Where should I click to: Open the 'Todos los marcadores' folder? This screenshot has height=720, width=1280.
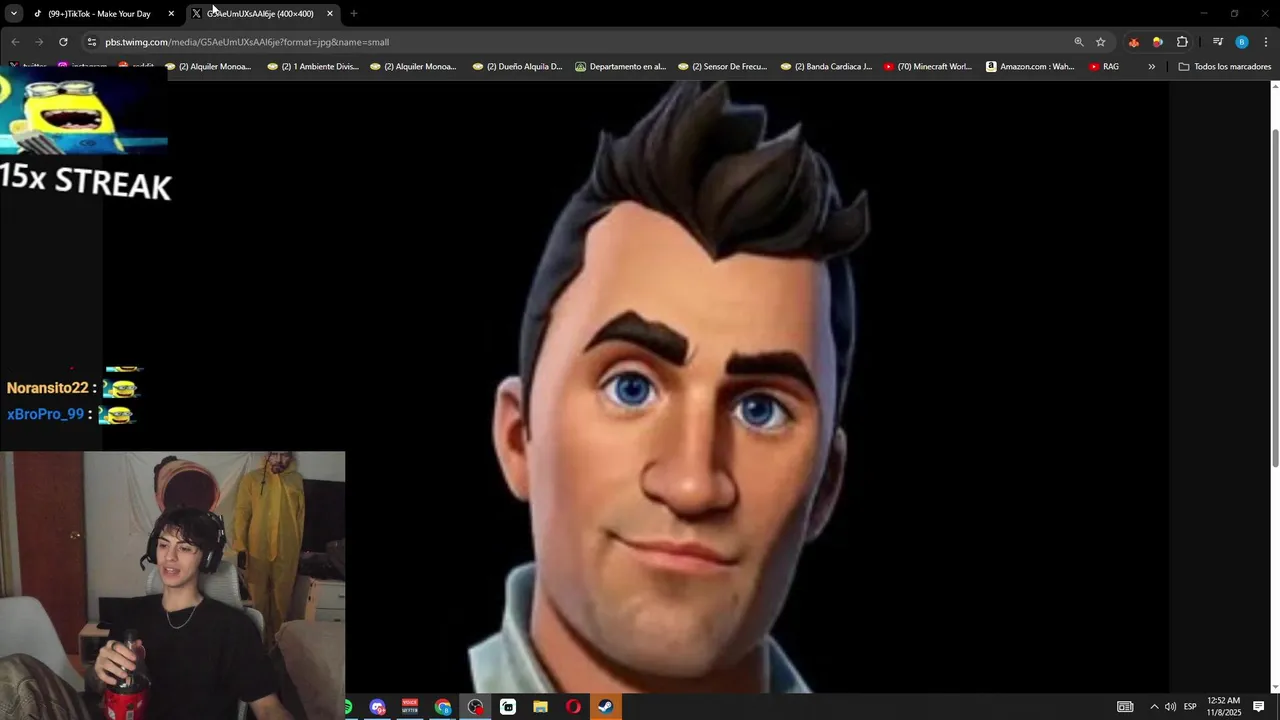click(1225, 67)
